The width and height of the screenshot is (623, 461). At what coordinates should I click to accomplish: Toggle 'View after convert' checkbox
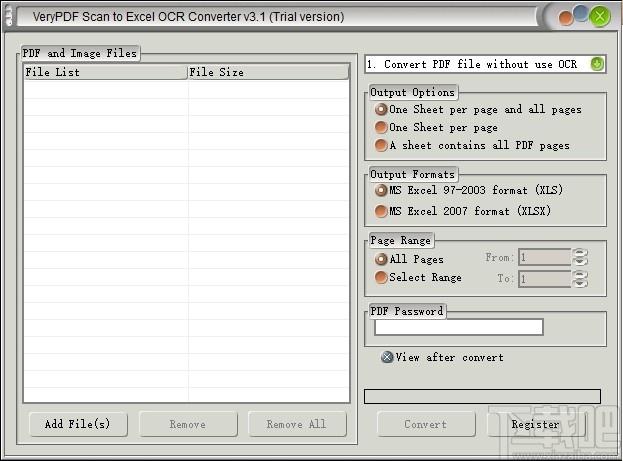pos(442,357)
